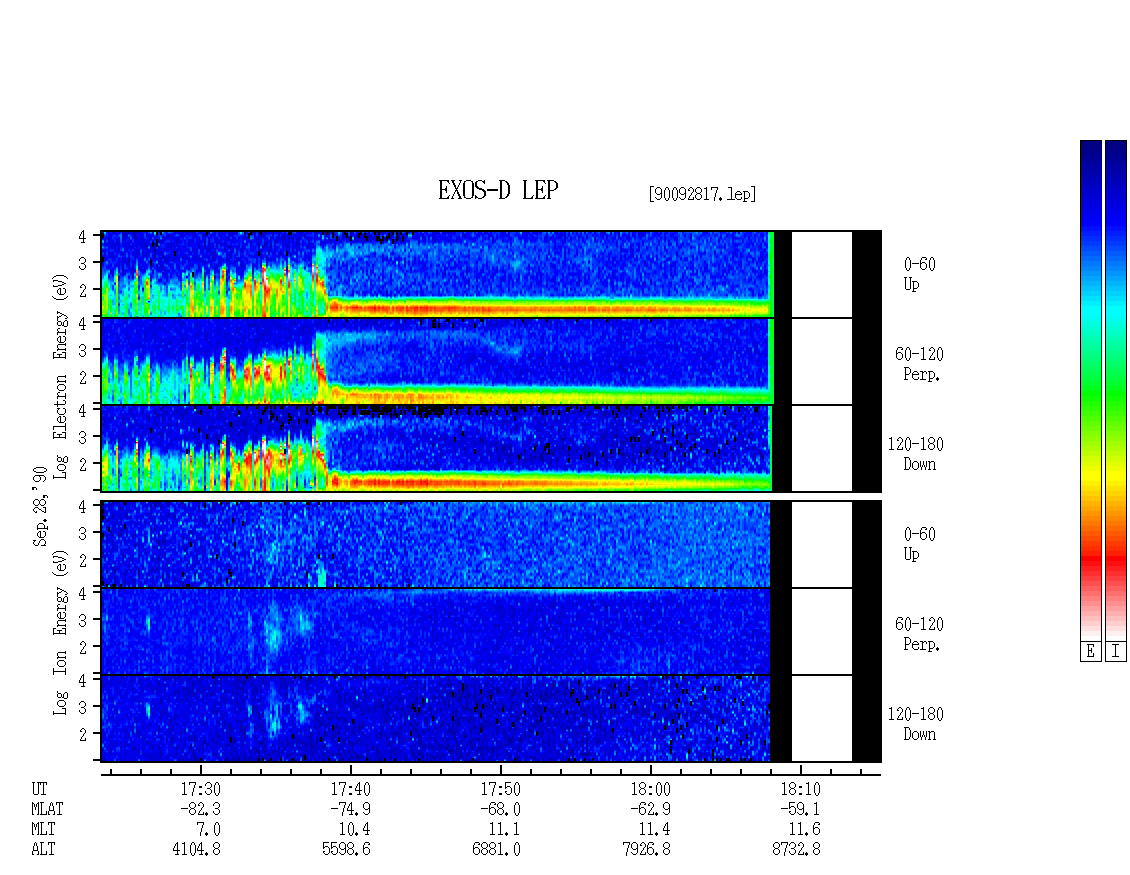Click the ALT value 8732.8

click(796, 849)
